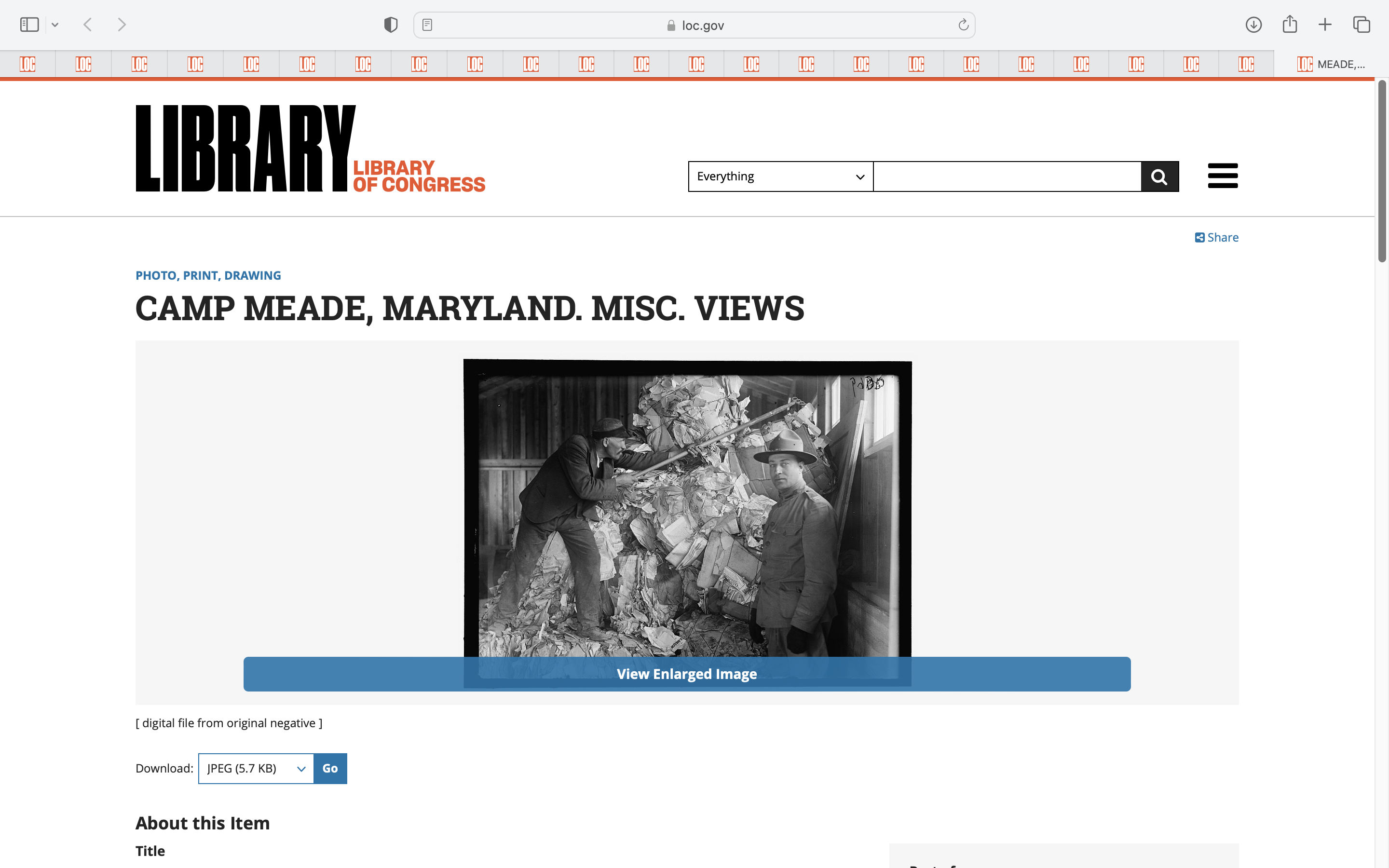Click the Share link
The height and width of the screenshot is (868, 1389).
[1216, 237]
